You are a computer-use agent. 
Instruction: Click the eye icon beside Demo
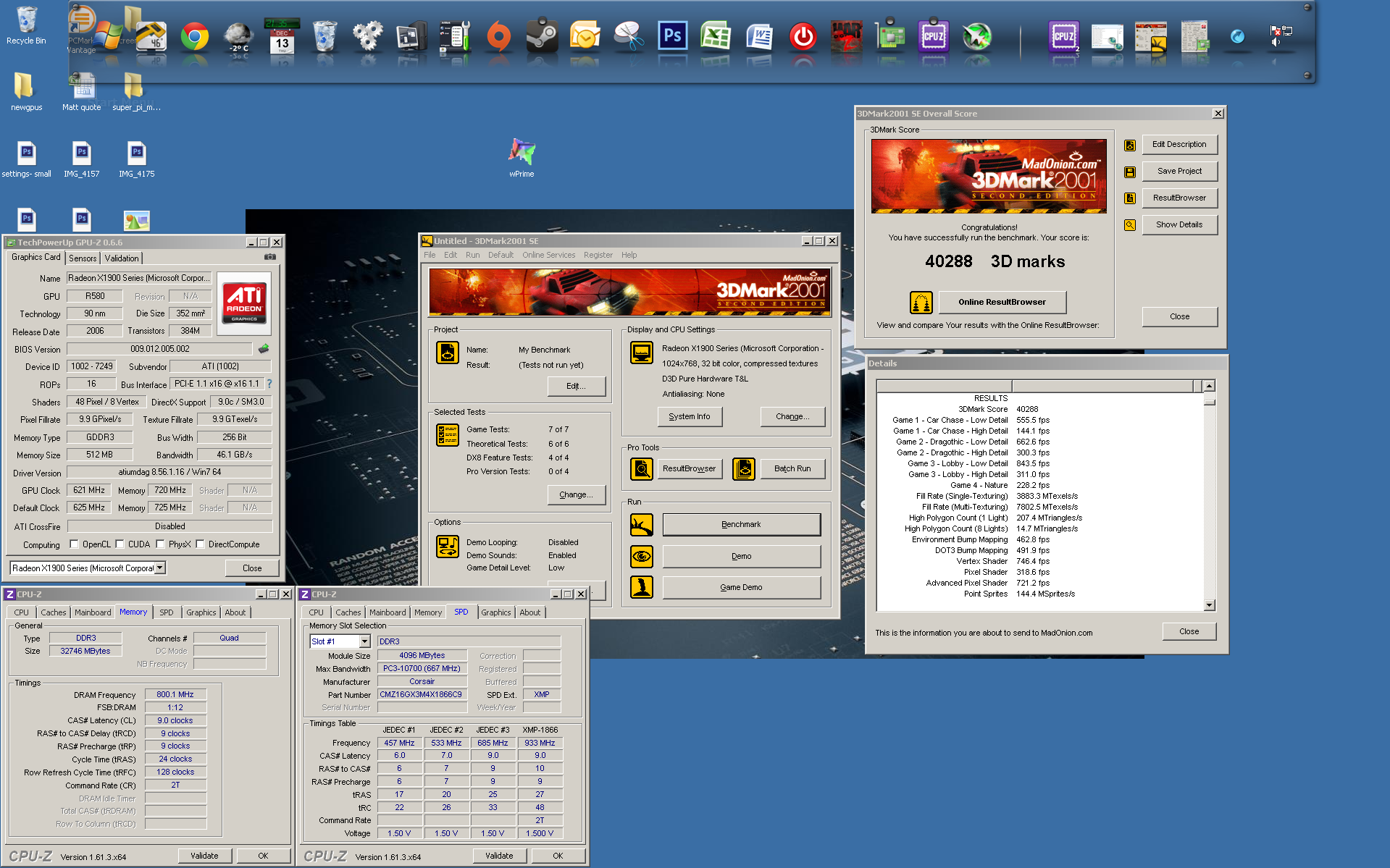(642, 557)
